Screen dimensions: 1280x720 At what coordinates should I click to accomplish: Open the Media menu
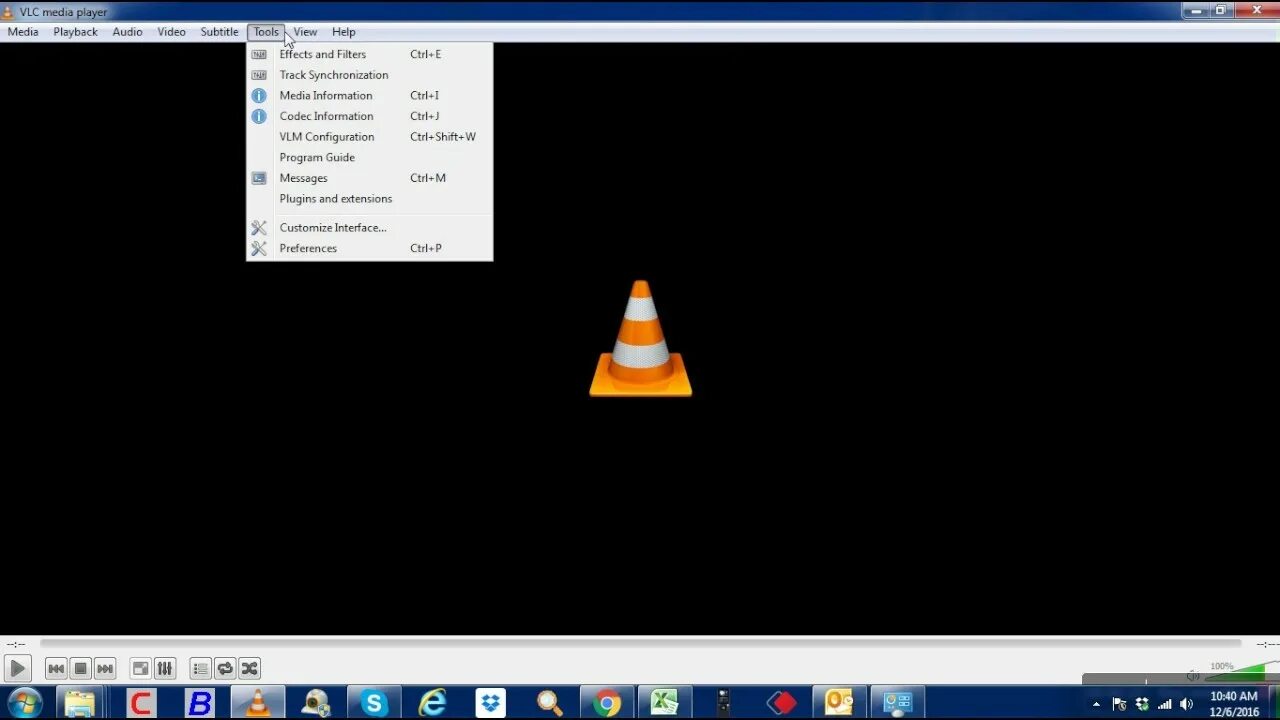click(x=23, y=32)
